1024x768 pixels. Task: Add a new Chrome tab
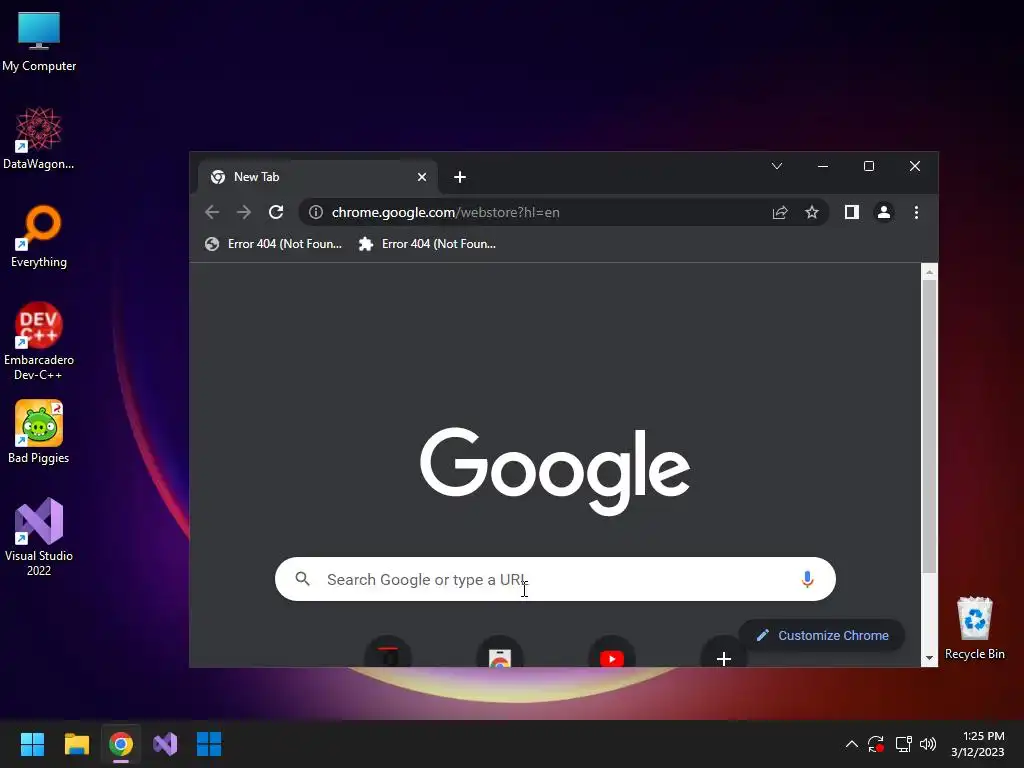(460, 177)
